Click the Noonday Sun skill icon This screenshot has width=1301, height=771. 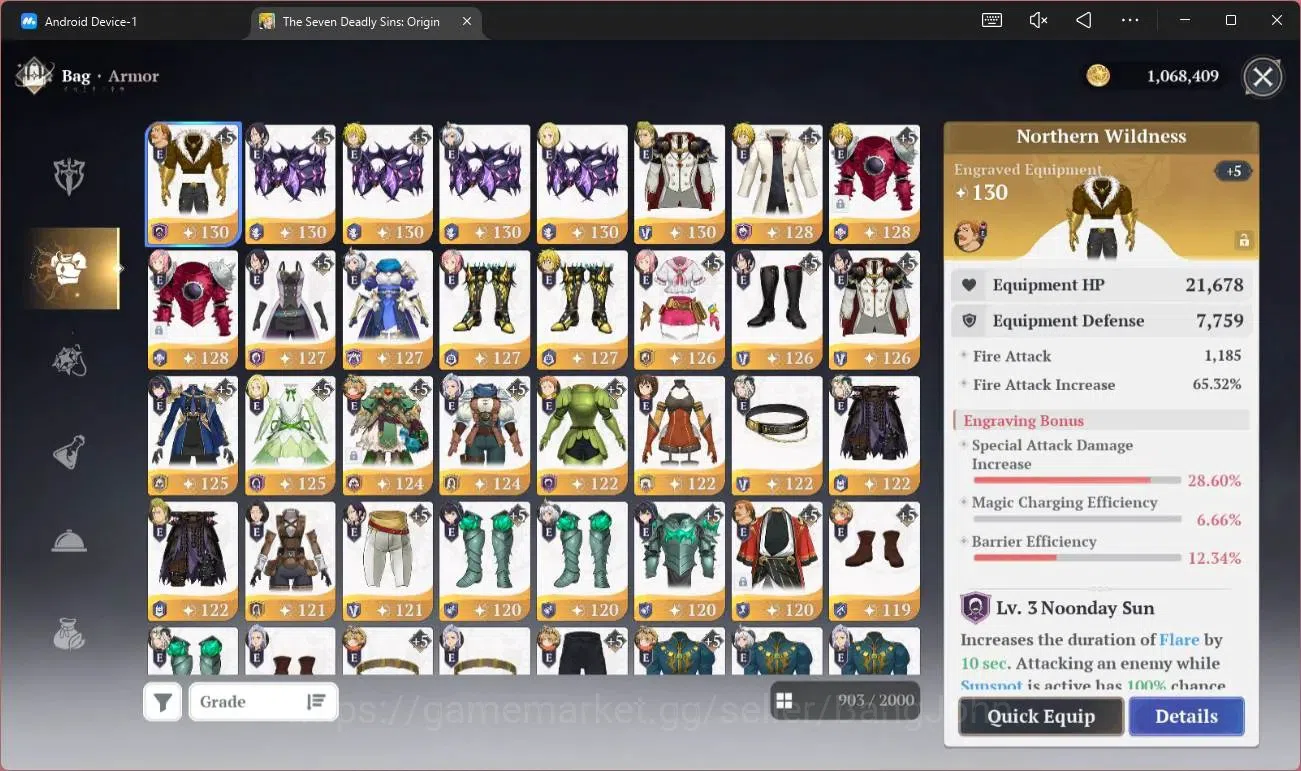[975, 608]
